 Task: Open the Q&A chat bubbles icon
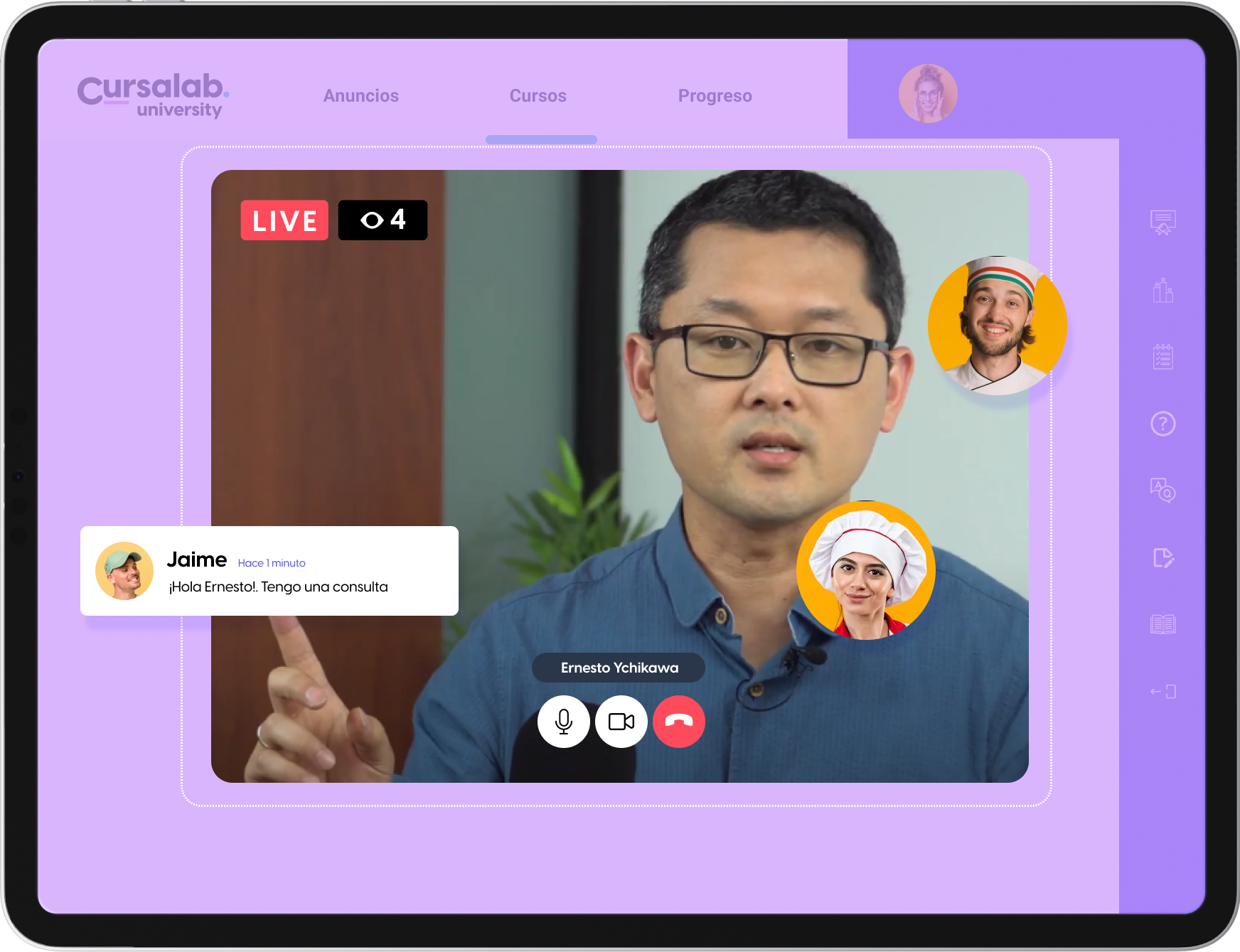(1162, 490)
